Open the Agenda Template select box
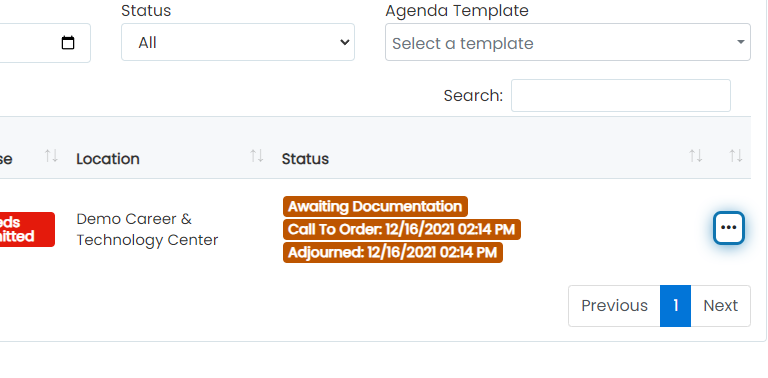This screenshot has height=378, width=768. coord(568,42)
